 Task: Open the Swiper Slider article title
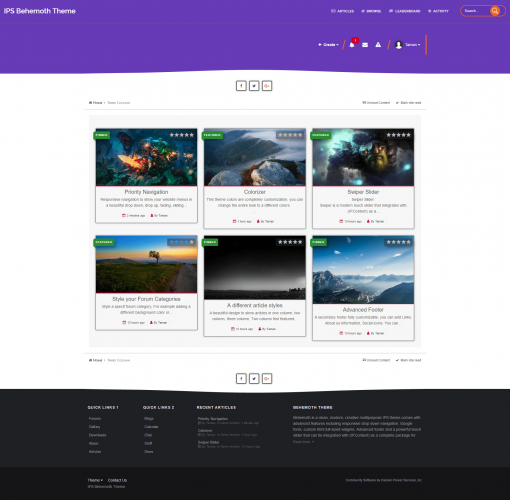coord(363,192)
